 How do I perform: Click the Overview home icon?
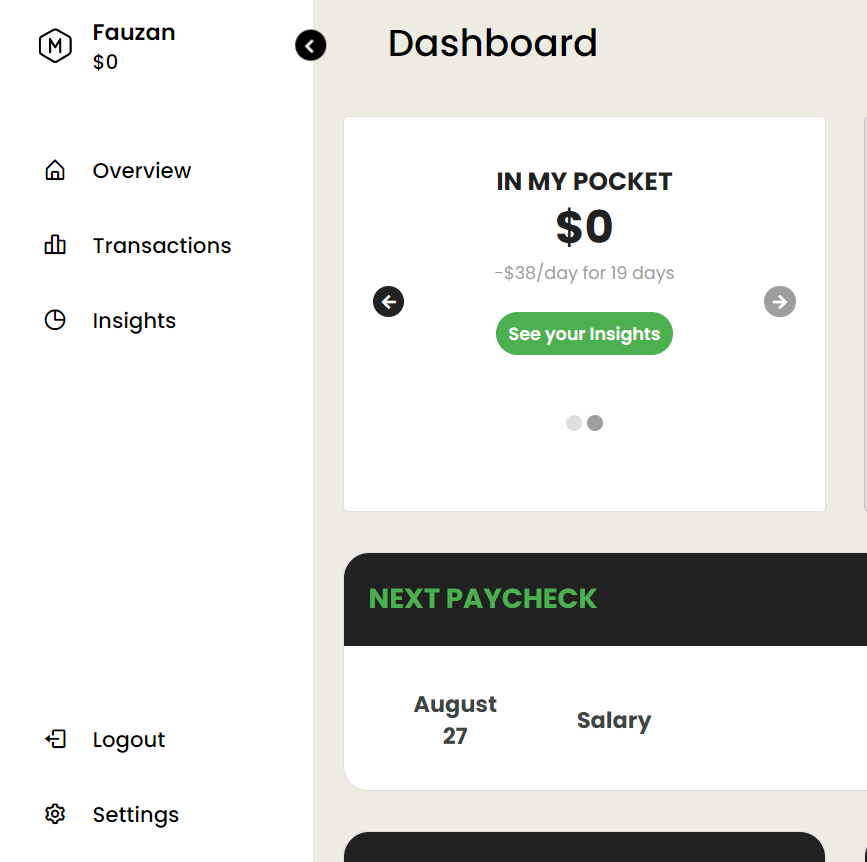pos(55,170)
